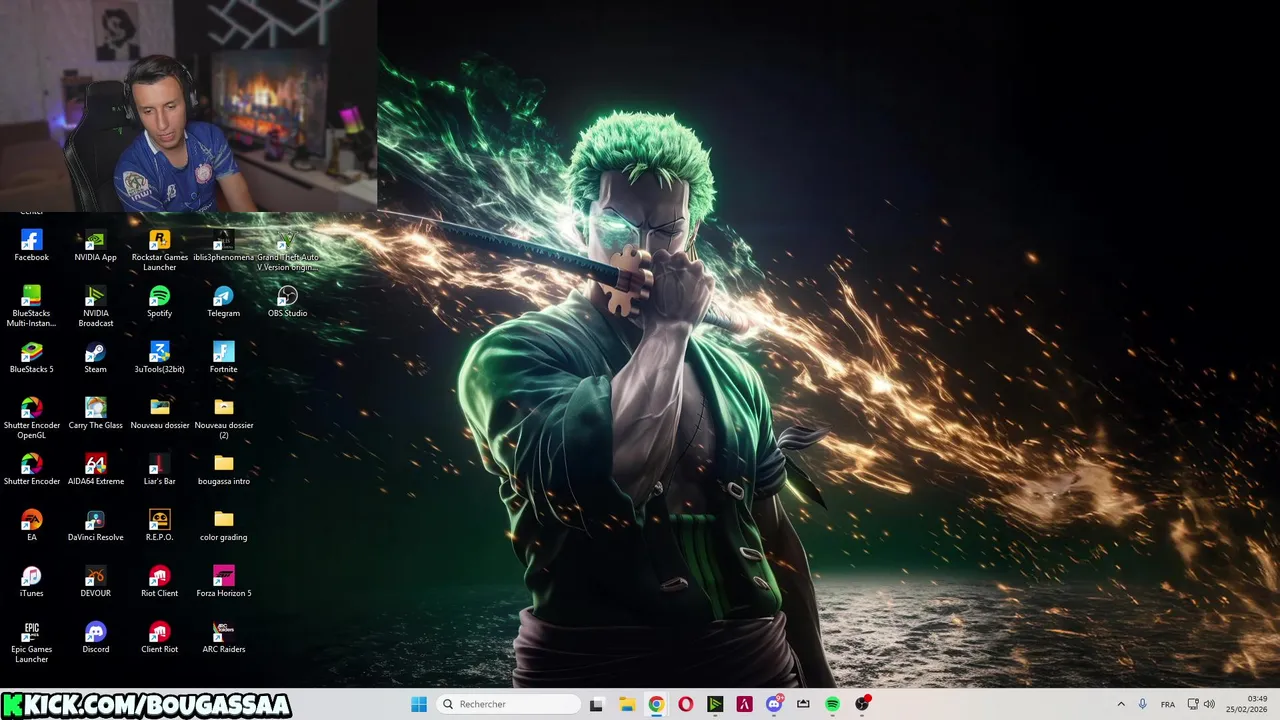Select the Steam desktop shortcut
Viewport: 1280px width, 720px height.
[95, 357]
